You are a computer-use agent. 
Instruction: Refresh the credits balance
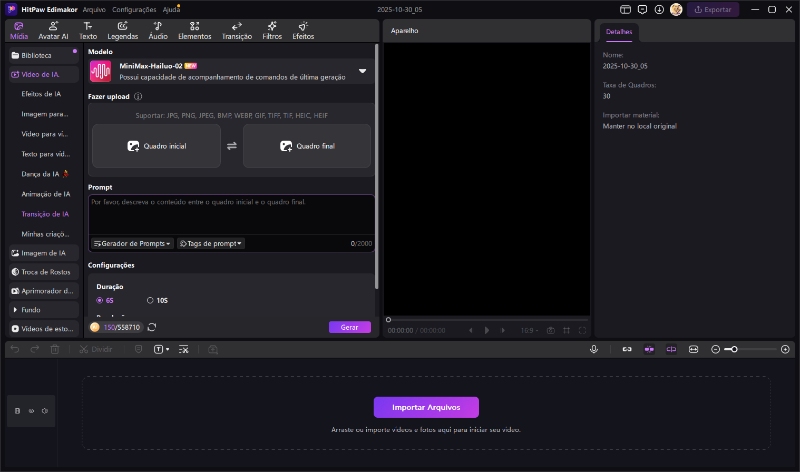[x=152, y=327]
